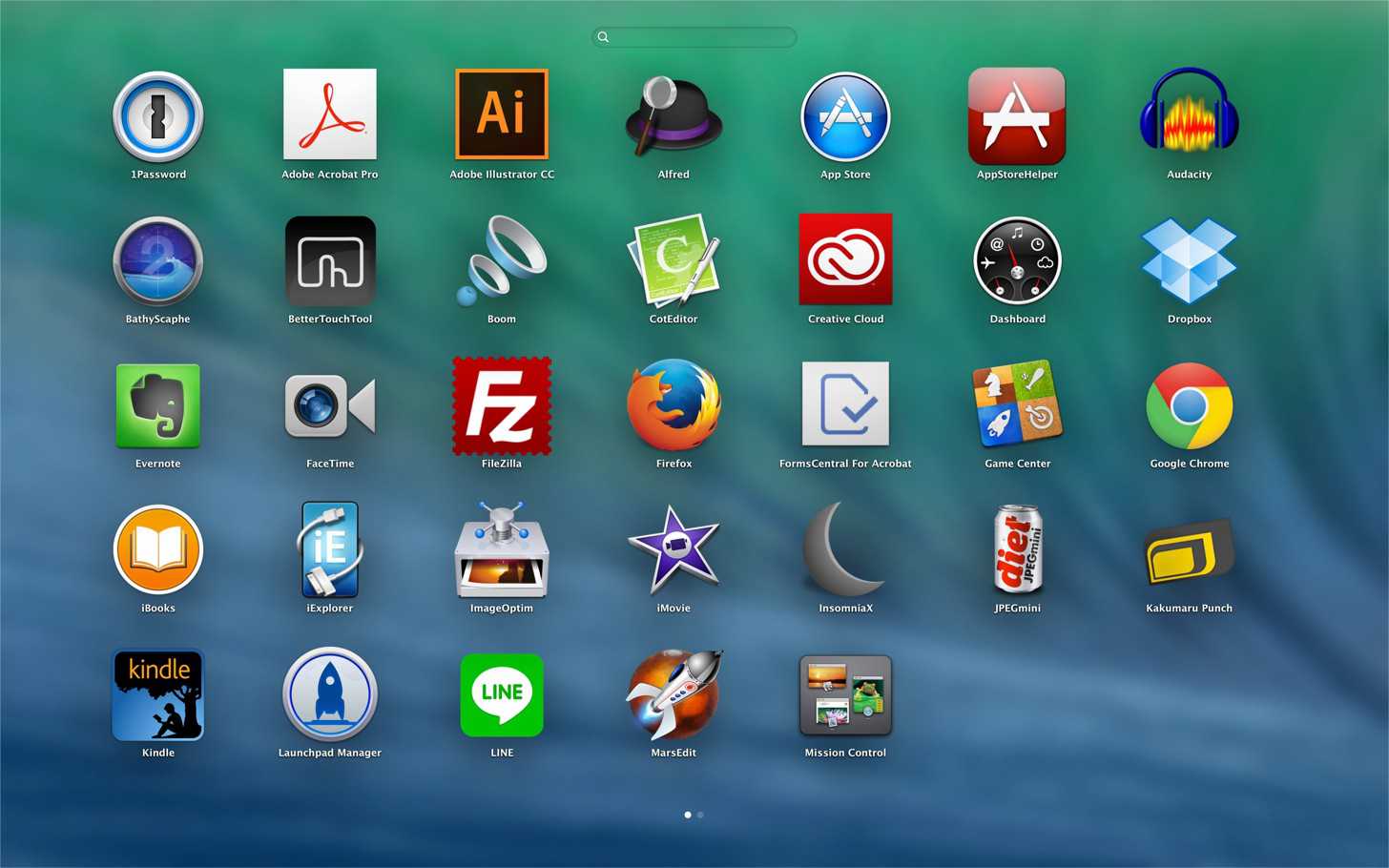Launch InsomniaX moon icon

[845, 549]
